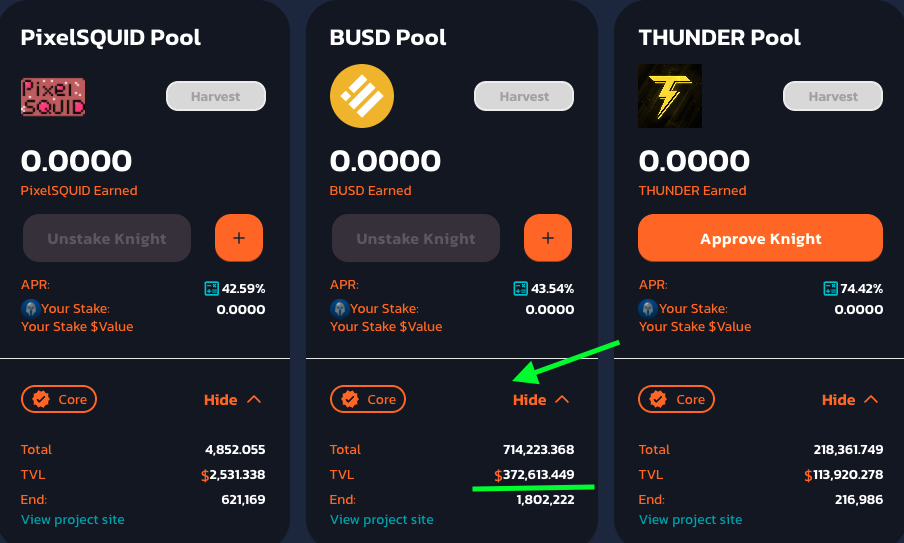Image resolution: width=904 pixels, height=543 pixels.
Task: Click knight helmet icon in THUNDER Pool
Action: pyautogui.click(x=648, y=309)
